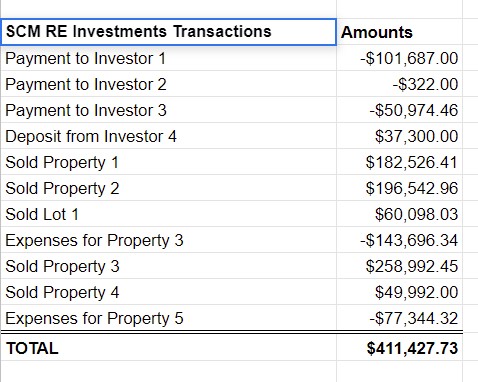
Task: Click the Payment to Investor 1 cell
Action: pos(168,58)
